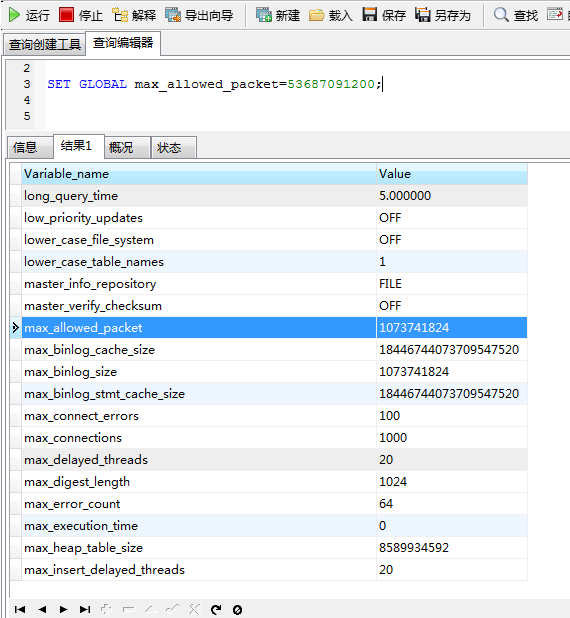This screenshot has width=570, height=618.
Task: Run the query with the 运行 button
Action: (x=29, y=15)
